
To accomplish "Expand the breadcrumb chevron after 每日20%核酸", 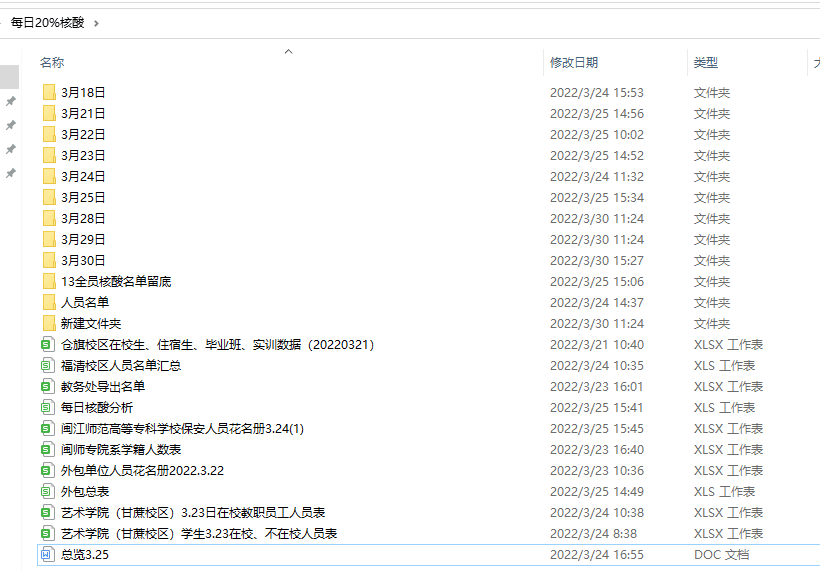I will [96, 22].
